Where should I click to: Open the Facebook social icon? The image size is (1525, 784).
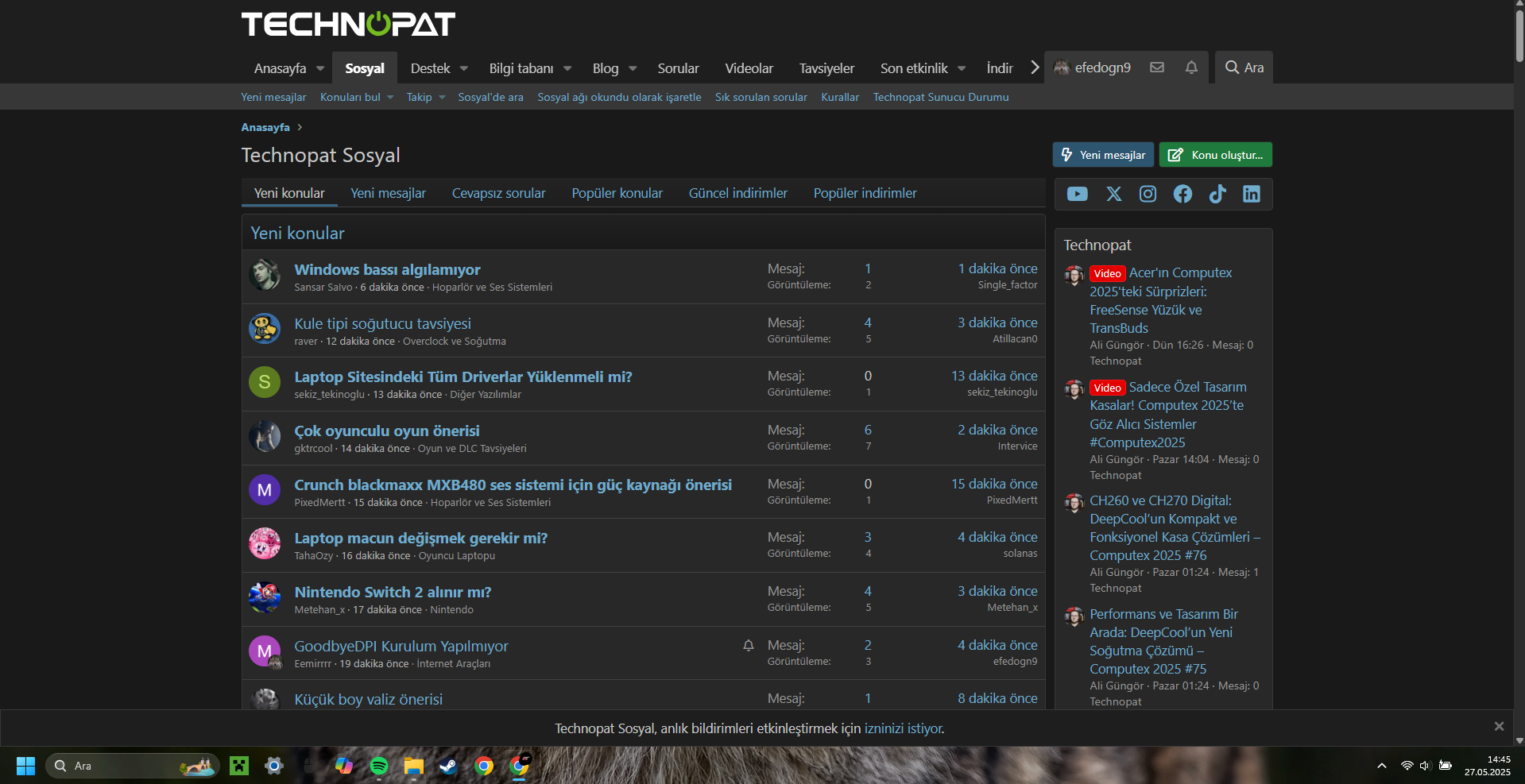point(1182,194)
